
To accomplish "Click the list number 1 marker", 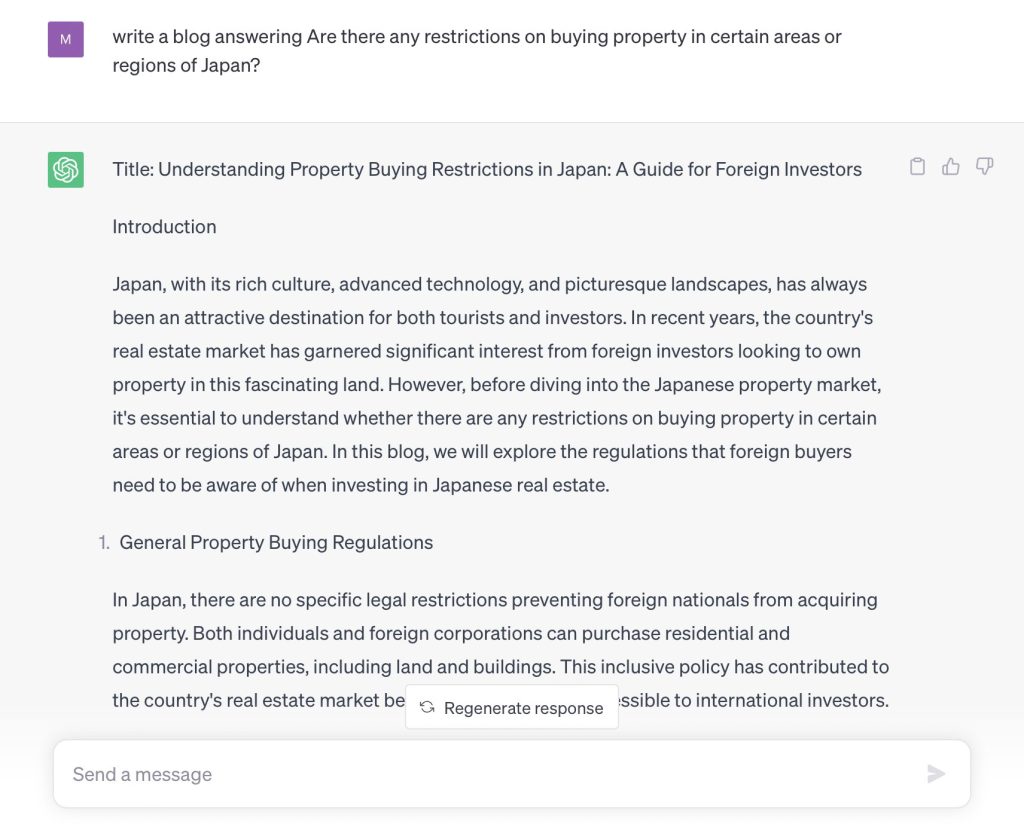I will pyautogui.click(x=104, y=543).
